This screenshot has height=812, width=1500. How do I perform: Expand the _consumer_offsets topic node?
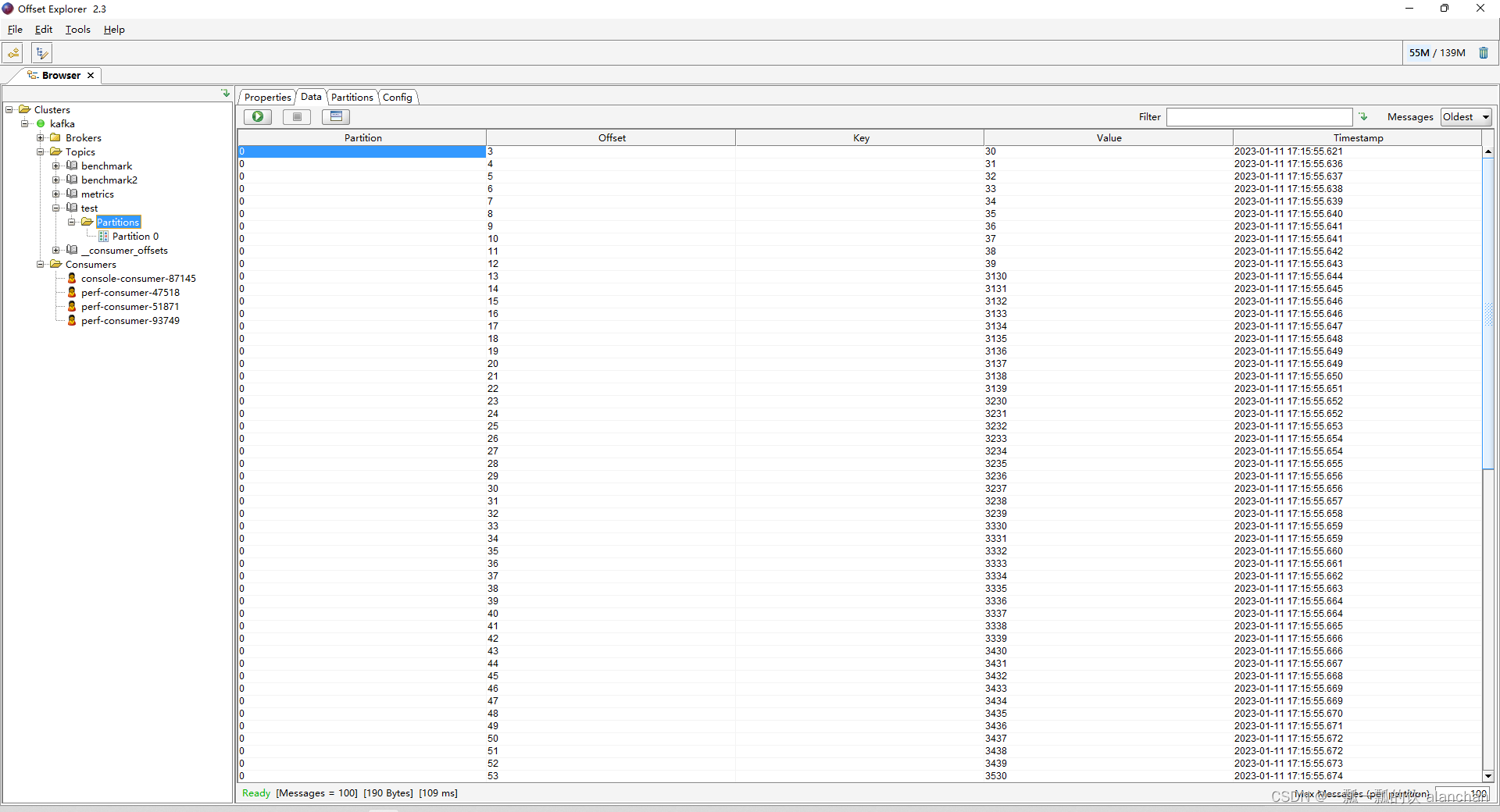coord(56,251)
